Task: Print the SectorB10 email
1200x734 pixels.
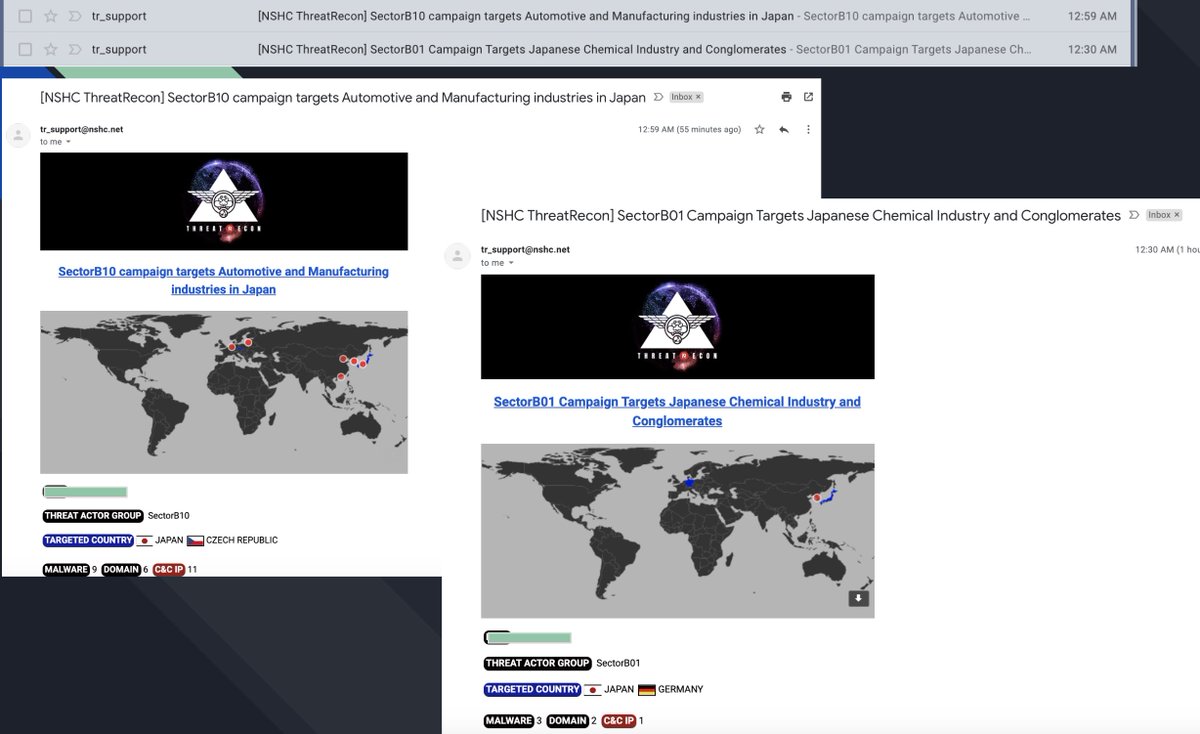Action: tap(786, 97)
